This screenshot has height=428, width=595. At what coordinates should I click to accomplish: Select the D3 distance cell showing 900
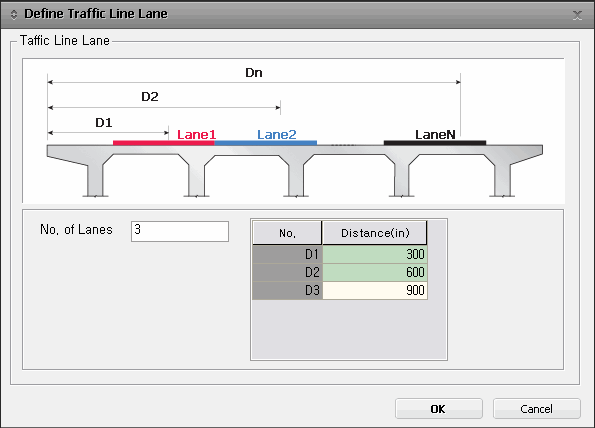click(375, 290)
